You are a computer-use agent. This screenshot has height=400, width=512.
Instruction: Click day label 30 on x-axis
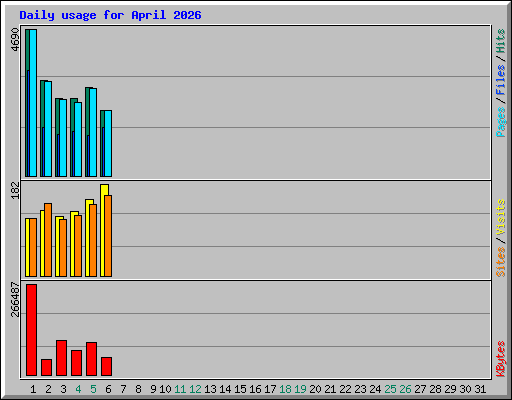[x=465, y=389]
